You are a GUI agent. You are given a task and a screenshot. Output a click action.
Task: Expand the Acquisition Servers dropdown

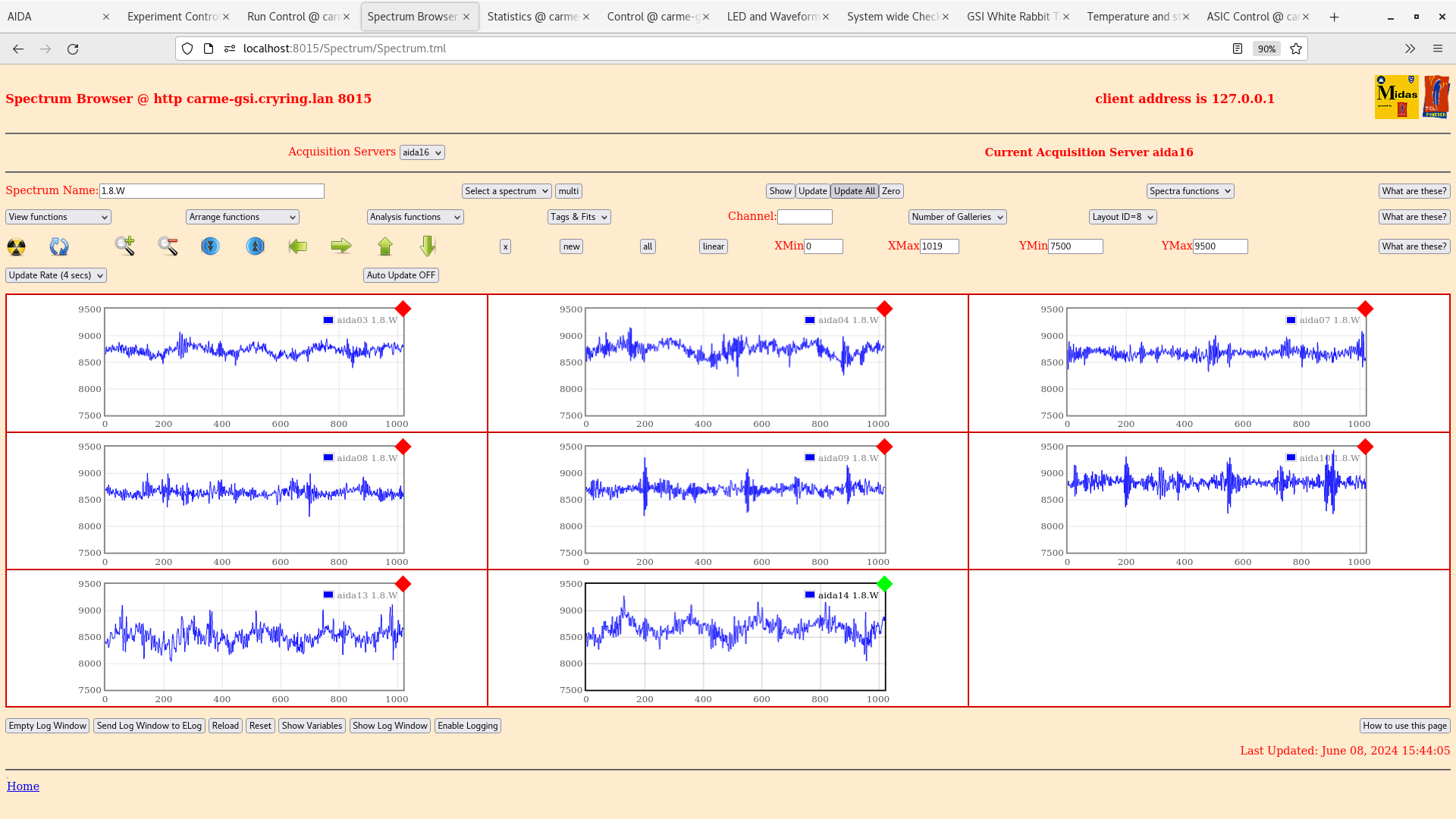click(x=421, y=152)
